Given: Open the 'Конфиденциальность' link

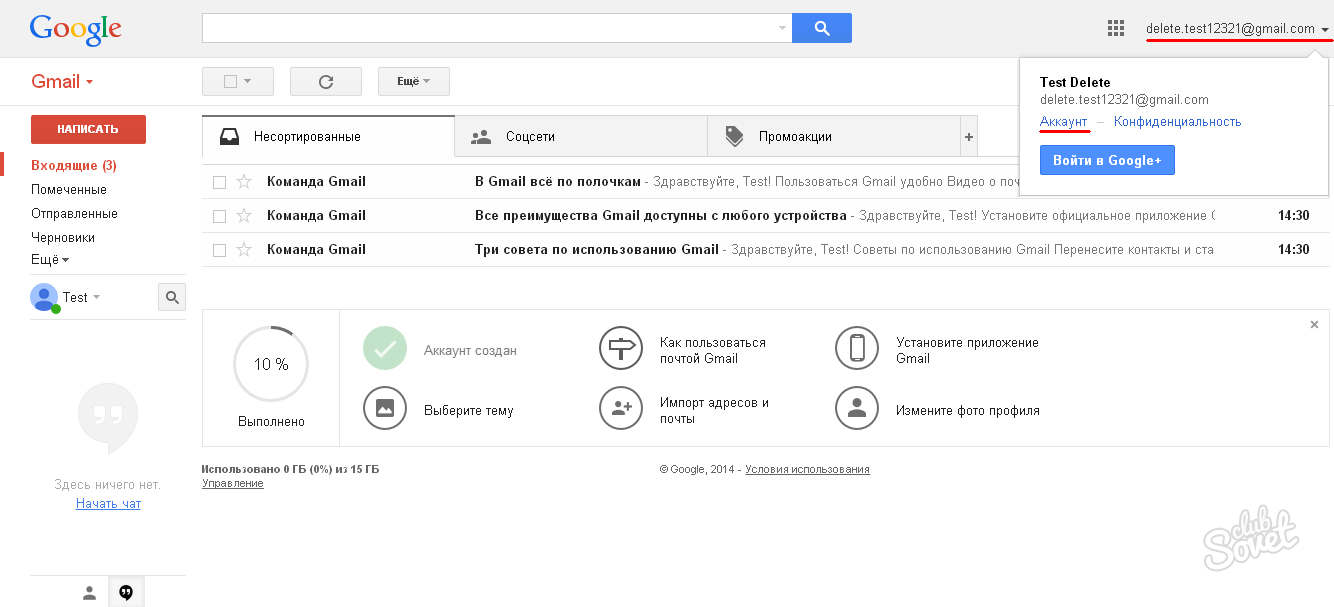Looking at the screenshot, I should [x=1178, y=122].
